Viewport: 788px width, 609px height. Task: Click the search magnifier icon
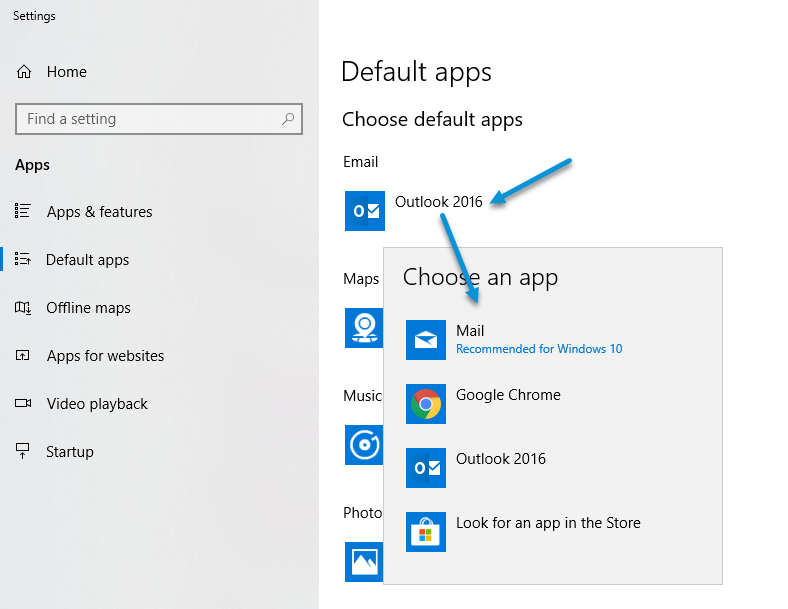[x=288, y=119]
